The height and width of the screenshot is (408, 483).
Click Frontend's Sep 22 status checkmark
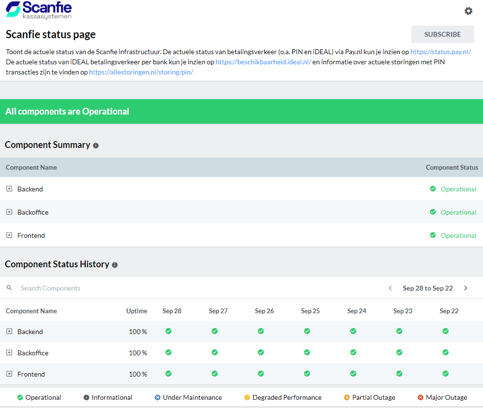pos(445,374)
